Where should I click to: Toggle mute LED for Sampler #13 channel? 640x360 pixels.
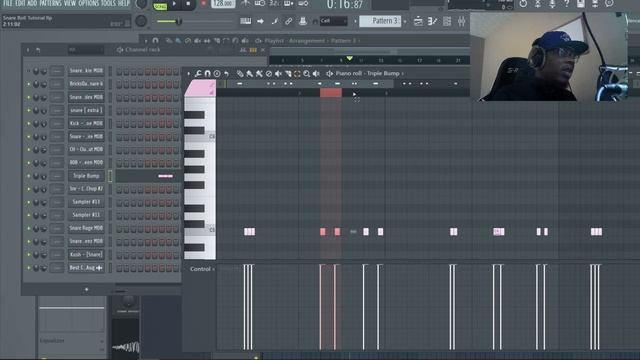pos(29,202)
